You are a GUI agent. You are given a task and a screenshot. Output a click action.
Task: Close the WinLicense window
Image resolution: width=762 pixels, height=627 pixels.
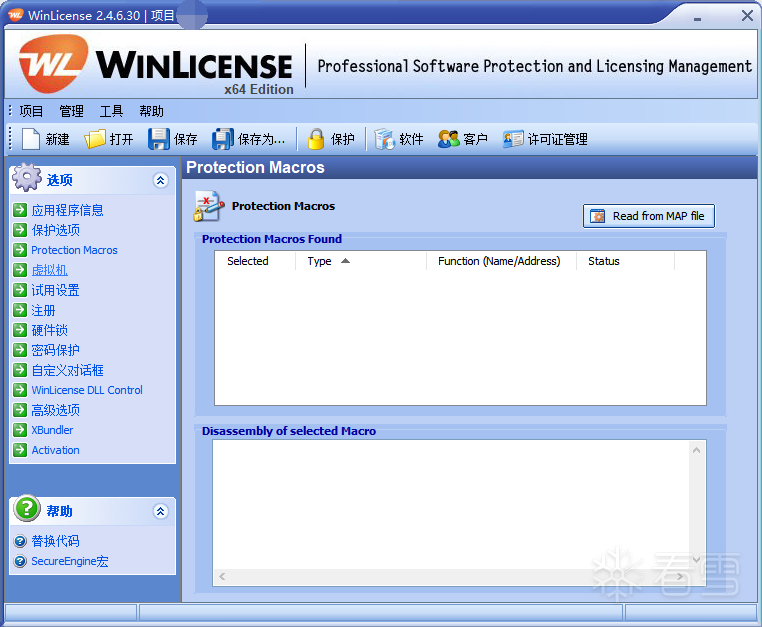(x=747, y=16)
